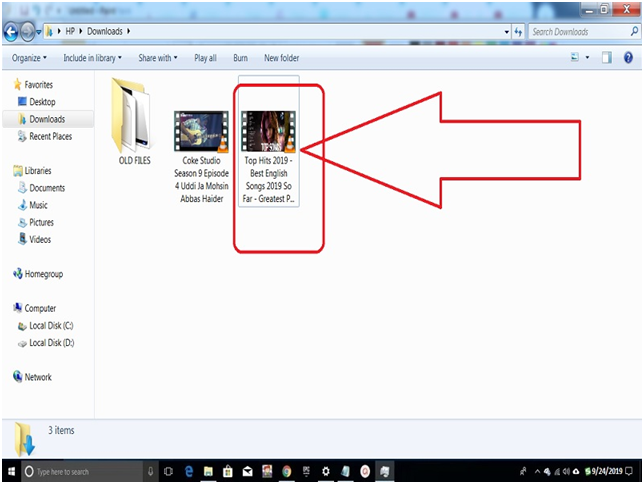Screen dimensions: 644x484
Task: Select the OLD FILES folder icon
Action: (x=131, y=115)
